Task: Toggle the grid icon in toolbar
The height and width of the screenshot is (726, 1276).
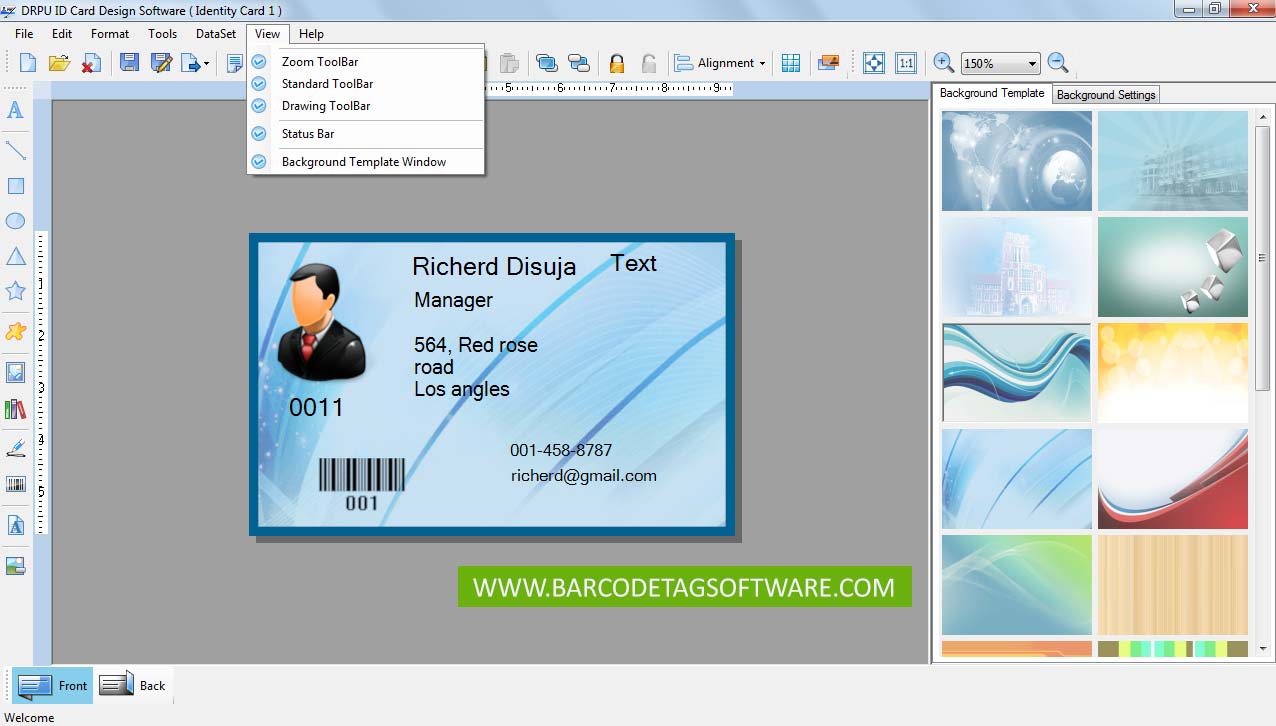Action: tap(791, 63)
